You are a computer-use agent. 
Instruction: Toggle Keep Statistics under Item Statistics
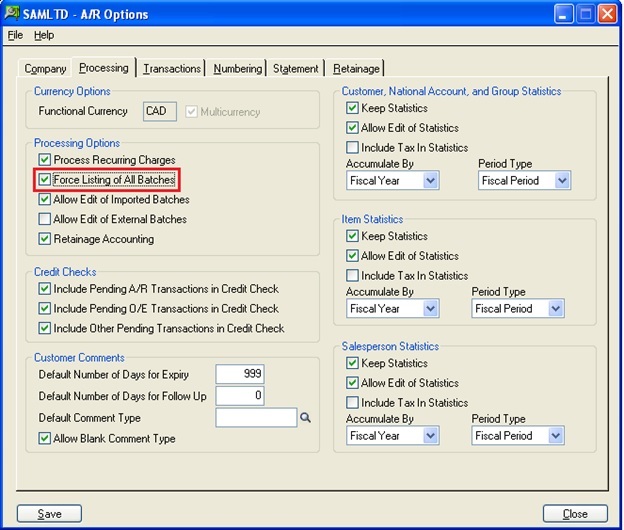pos(352,236)
